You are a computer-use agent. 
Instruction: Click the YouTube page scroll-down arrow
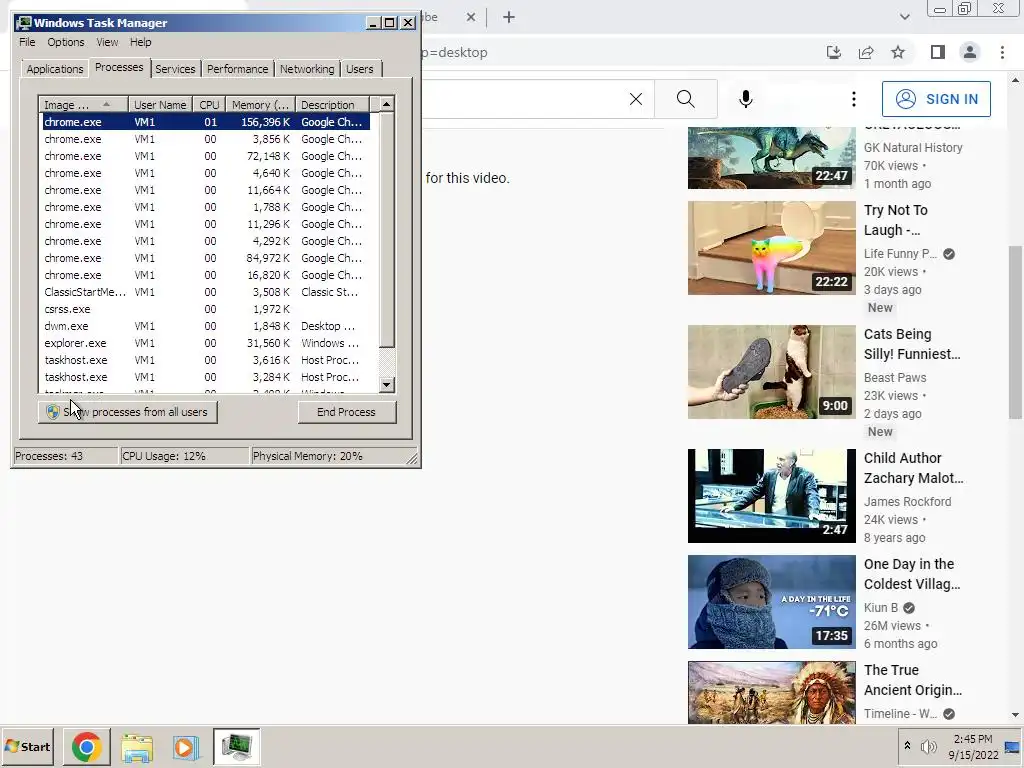(1015, 715)
